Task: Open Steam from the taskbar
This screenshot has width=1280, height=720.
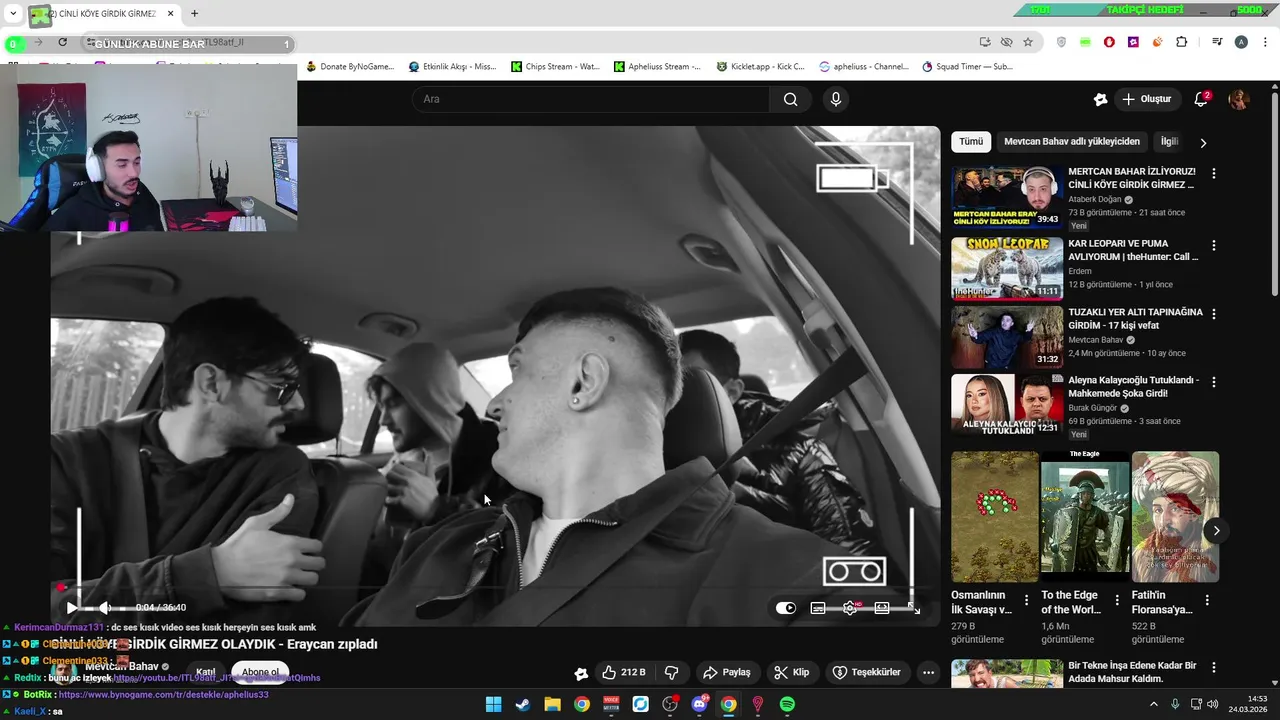Action: pyautogui.click(x=522, y=705)
